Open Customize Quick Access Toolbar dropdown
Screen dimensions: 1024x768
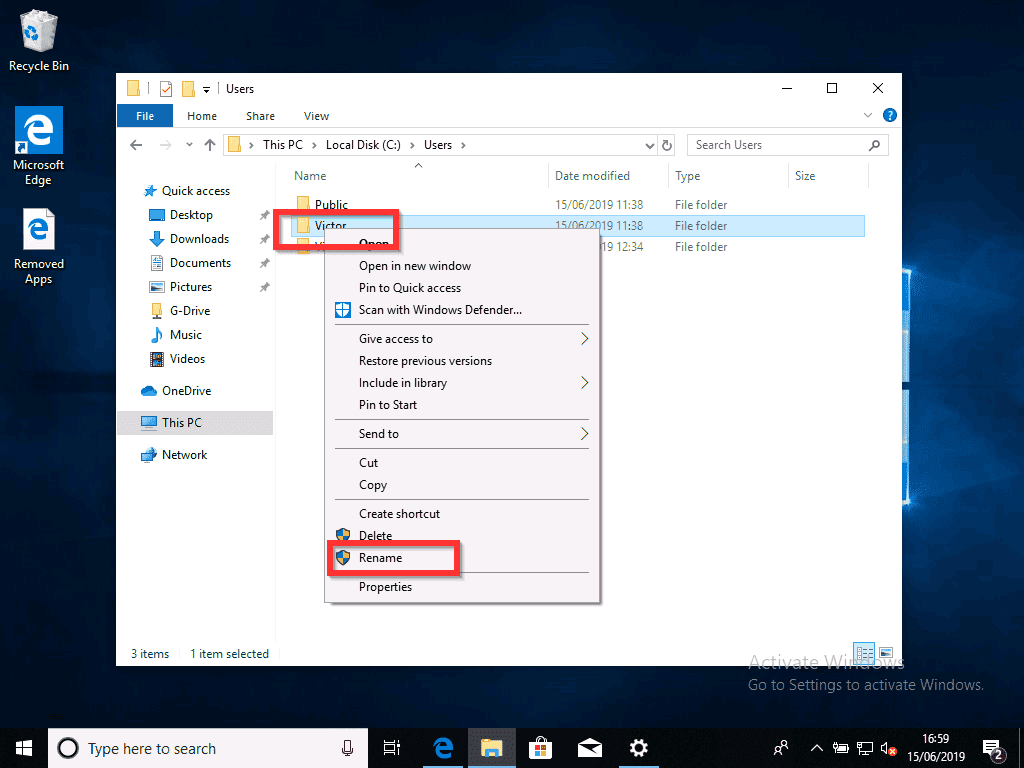[206, 89]
